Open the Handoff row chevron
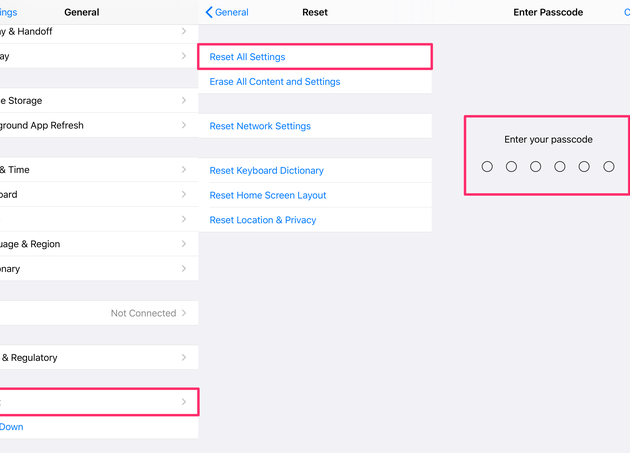Screen dimensions: 630x453 tap(184, 32)
